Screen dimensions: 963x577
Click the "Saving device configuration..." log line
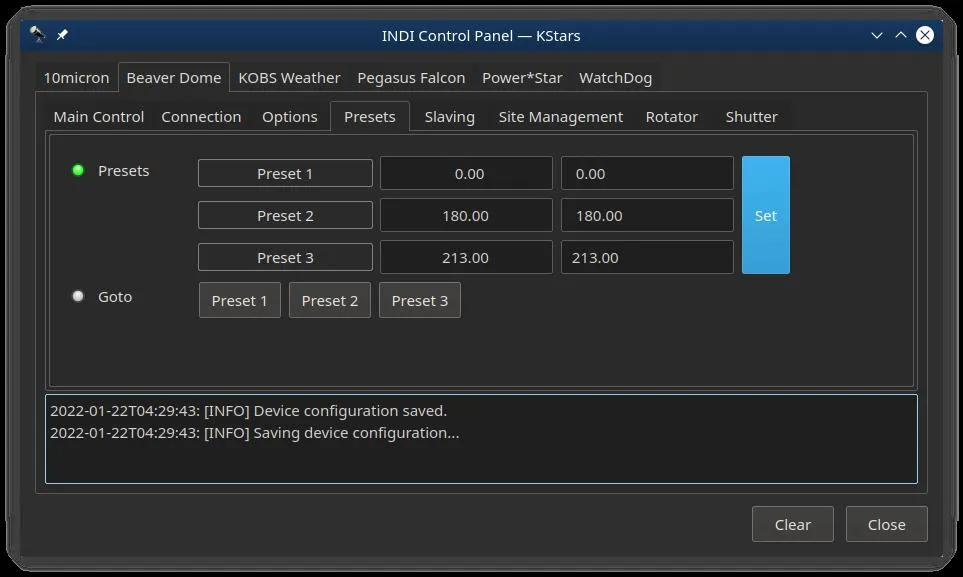point(255,433)
